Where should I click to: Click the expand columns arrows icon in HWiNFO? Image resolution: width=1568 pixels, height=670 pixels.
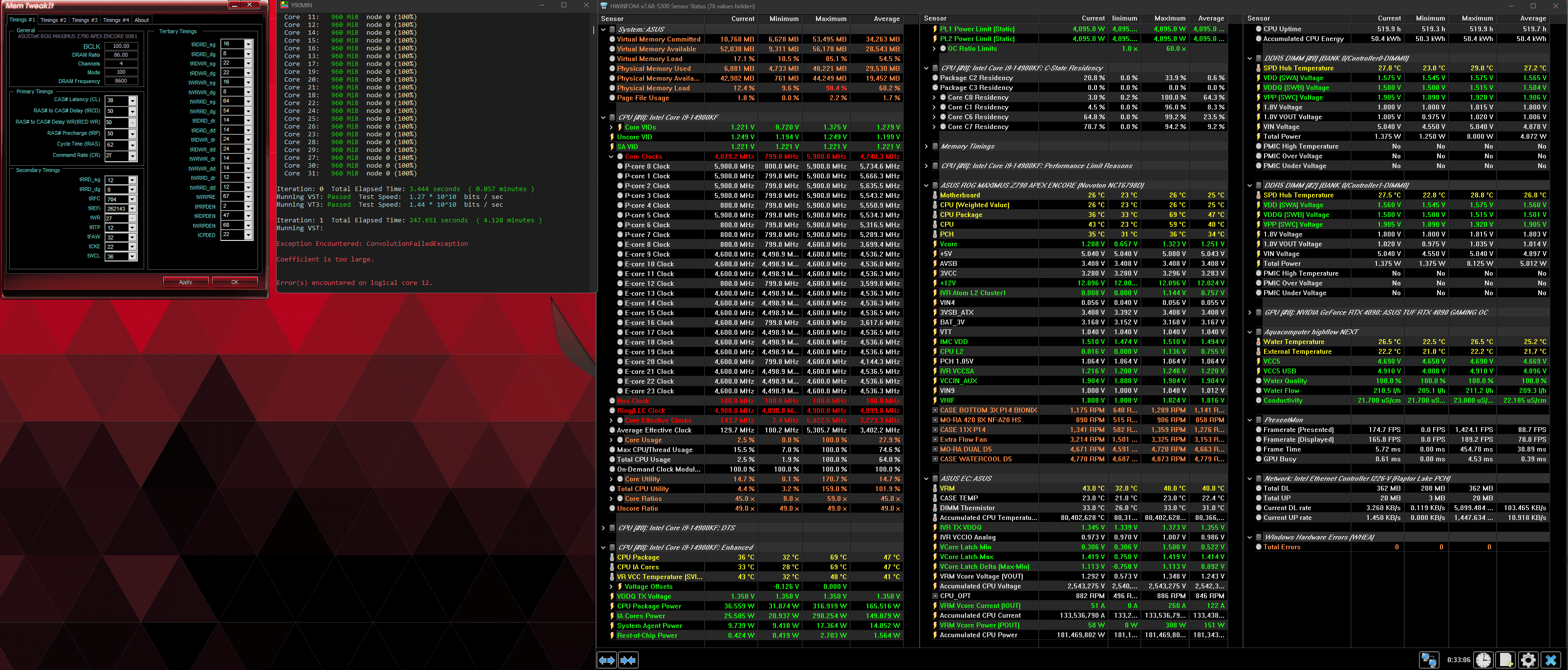coord(607,660)
